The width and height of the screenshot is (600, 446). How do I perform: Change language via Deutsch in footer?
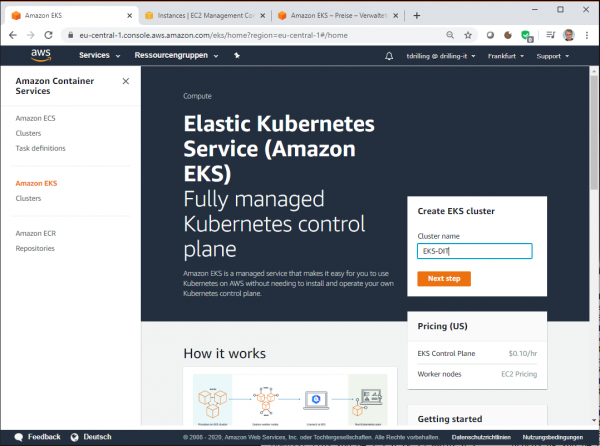97,437
